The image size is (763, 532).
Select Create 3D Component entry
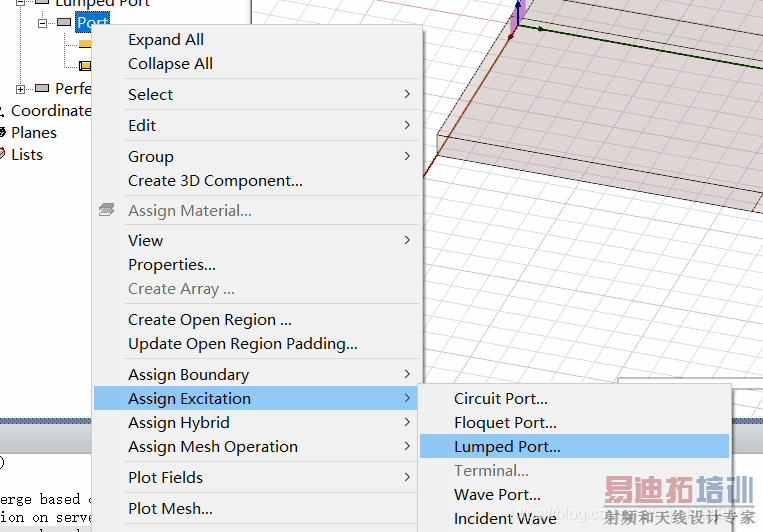215,181
